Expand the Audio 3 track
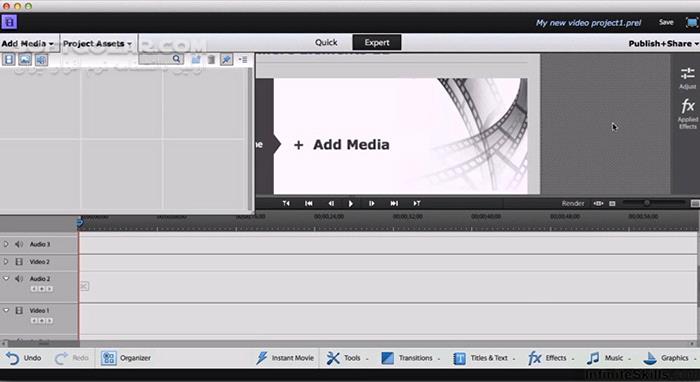The image size is (700, 382). 6,244
